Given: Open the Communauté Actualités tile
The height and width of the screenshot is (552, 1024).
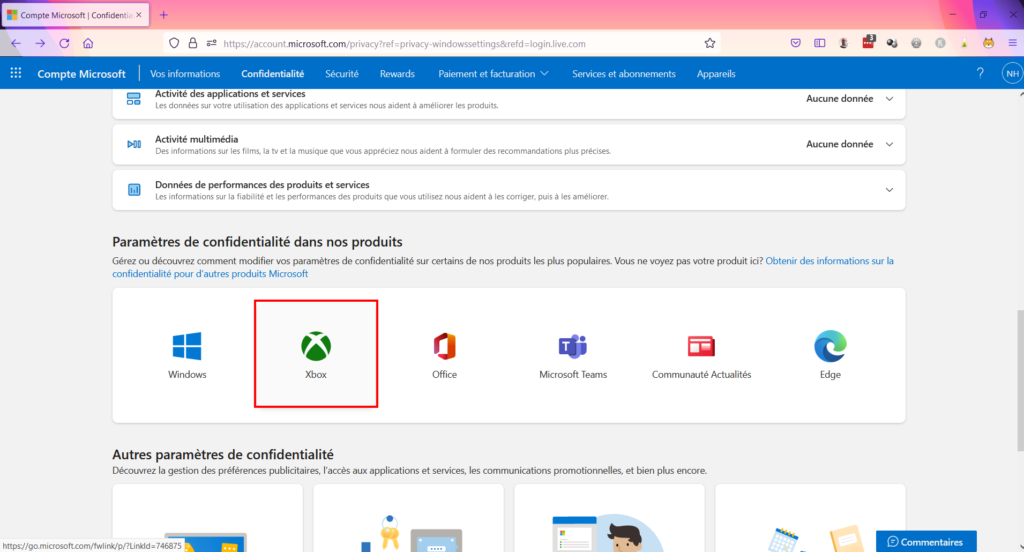Looking at the screenshot, I should click(701, 353).
